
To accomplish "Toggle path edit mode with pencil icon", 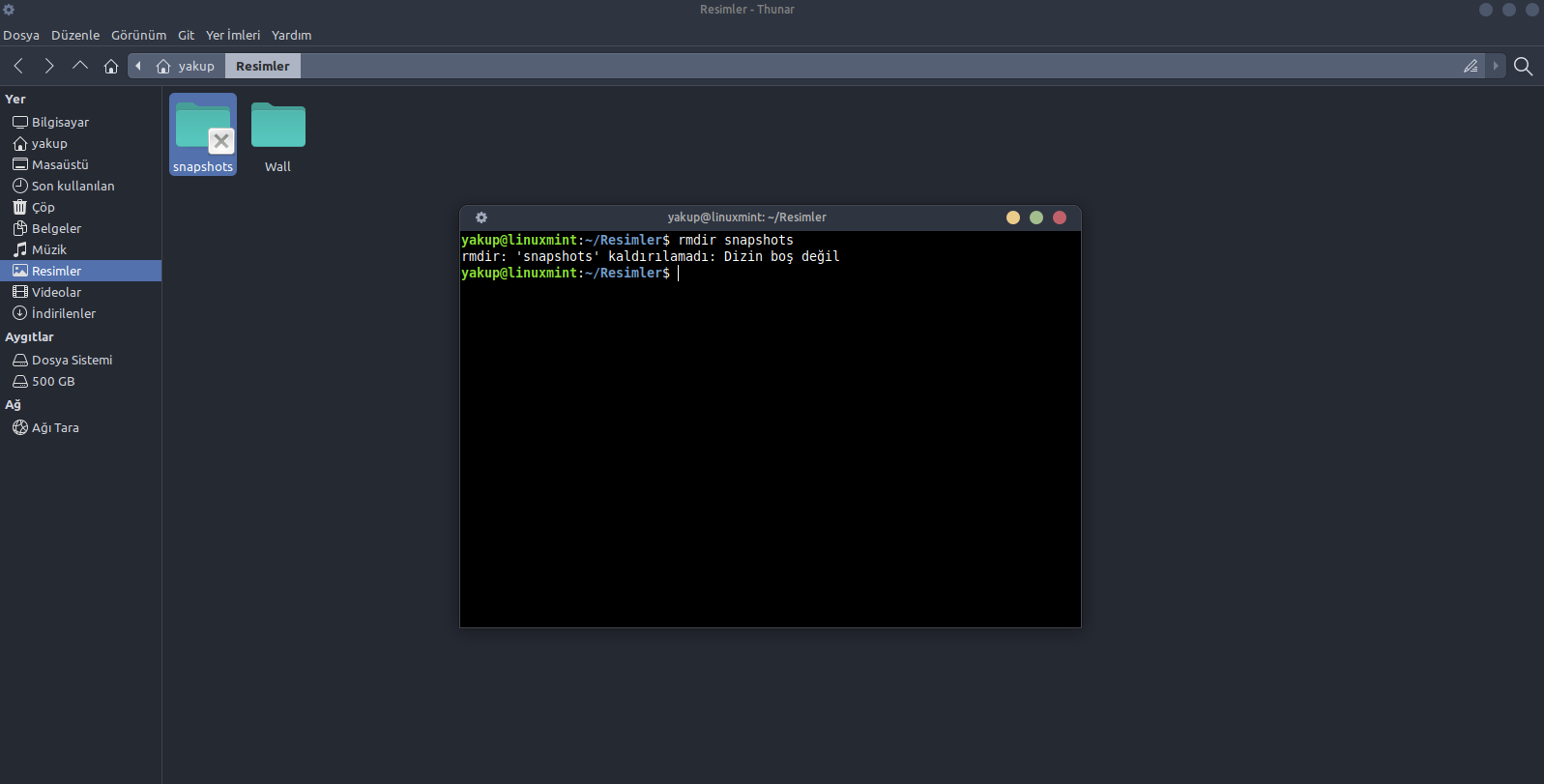I will click(1471, 66).
